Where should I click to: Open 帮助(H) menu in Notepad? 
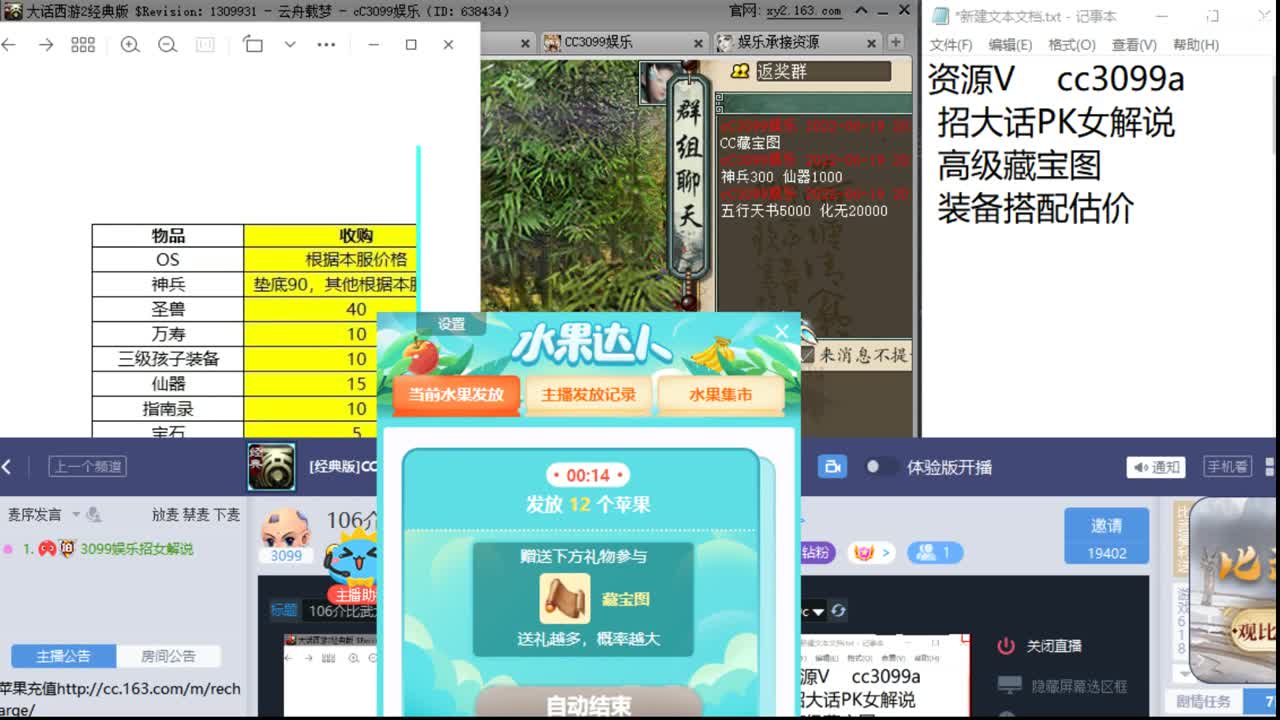click(x=1196, y=45)
